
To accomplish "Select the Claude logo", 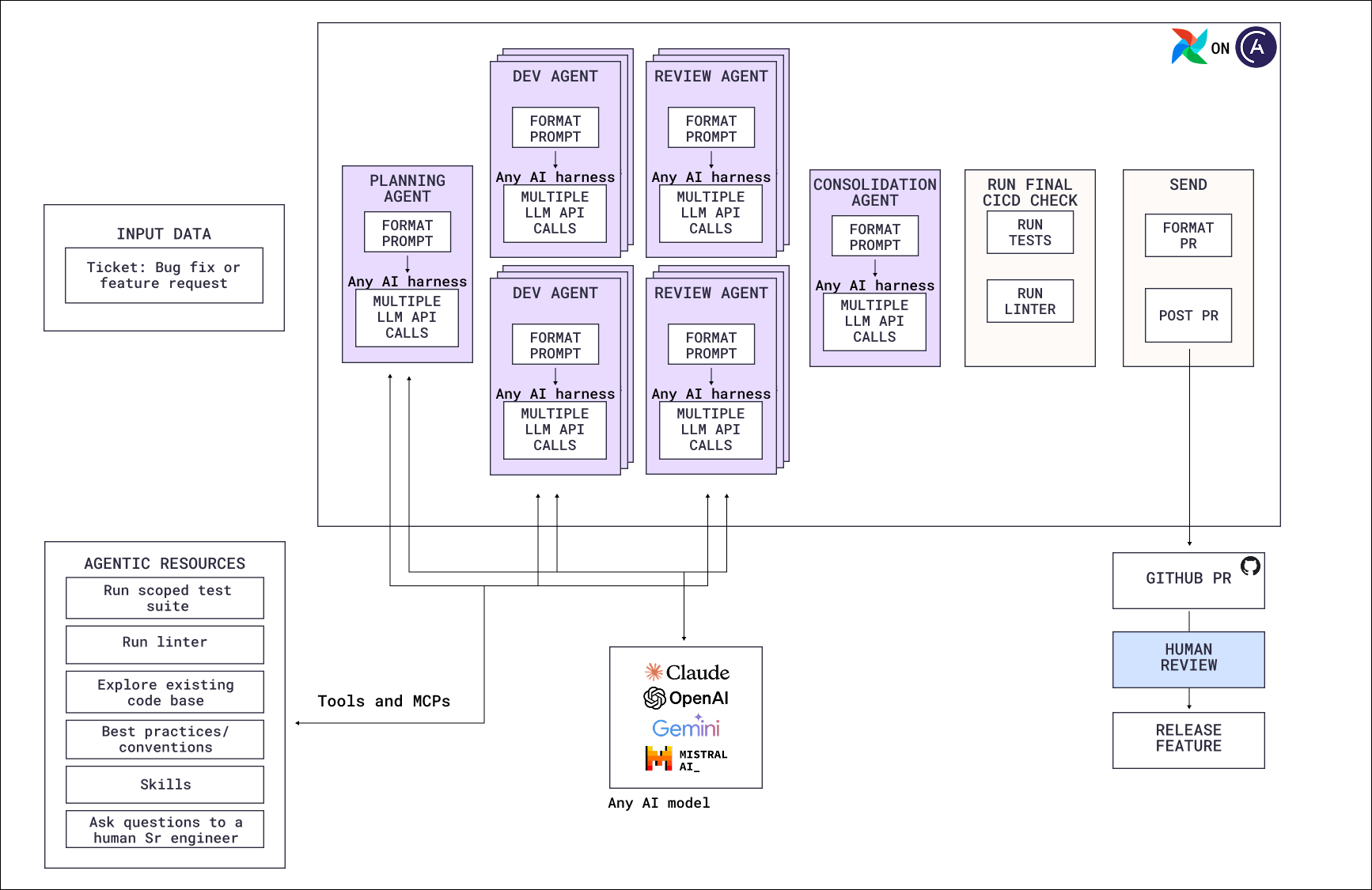I will 687,672.
